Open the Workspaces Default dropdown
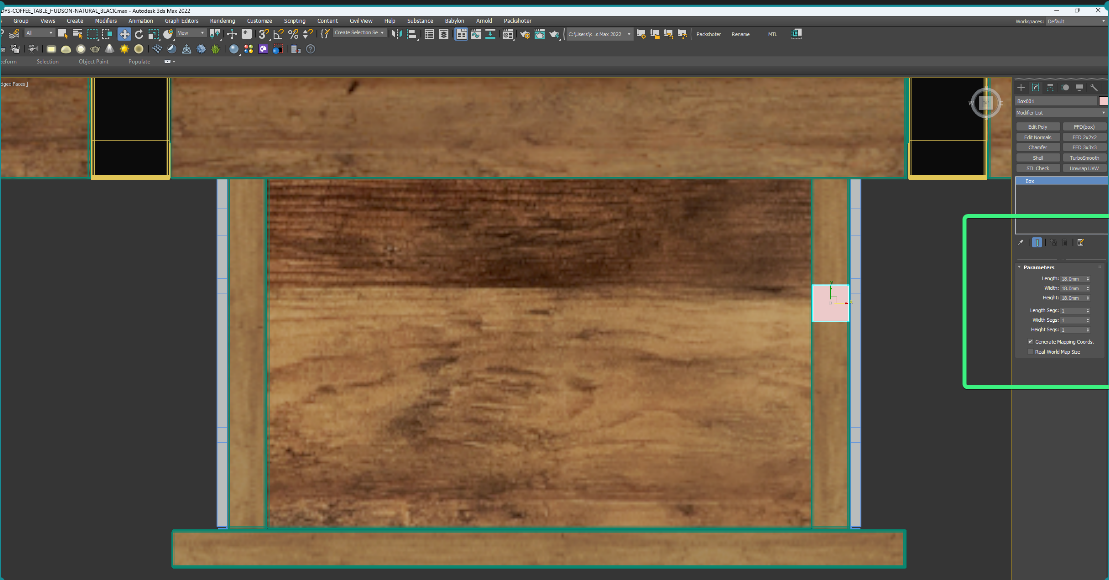 [x=1074, y=20]
